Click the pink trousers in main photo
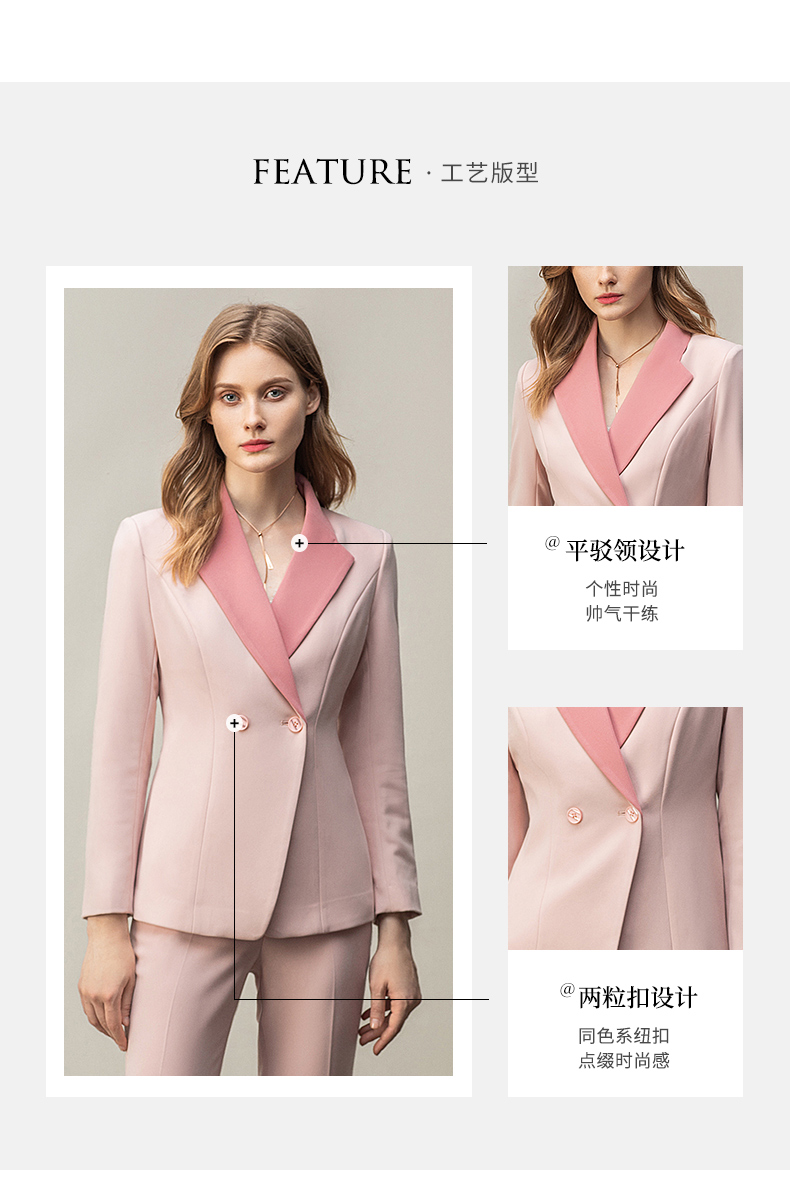The width and height of the screenshot is (790, 1202). click(250, 1000)
